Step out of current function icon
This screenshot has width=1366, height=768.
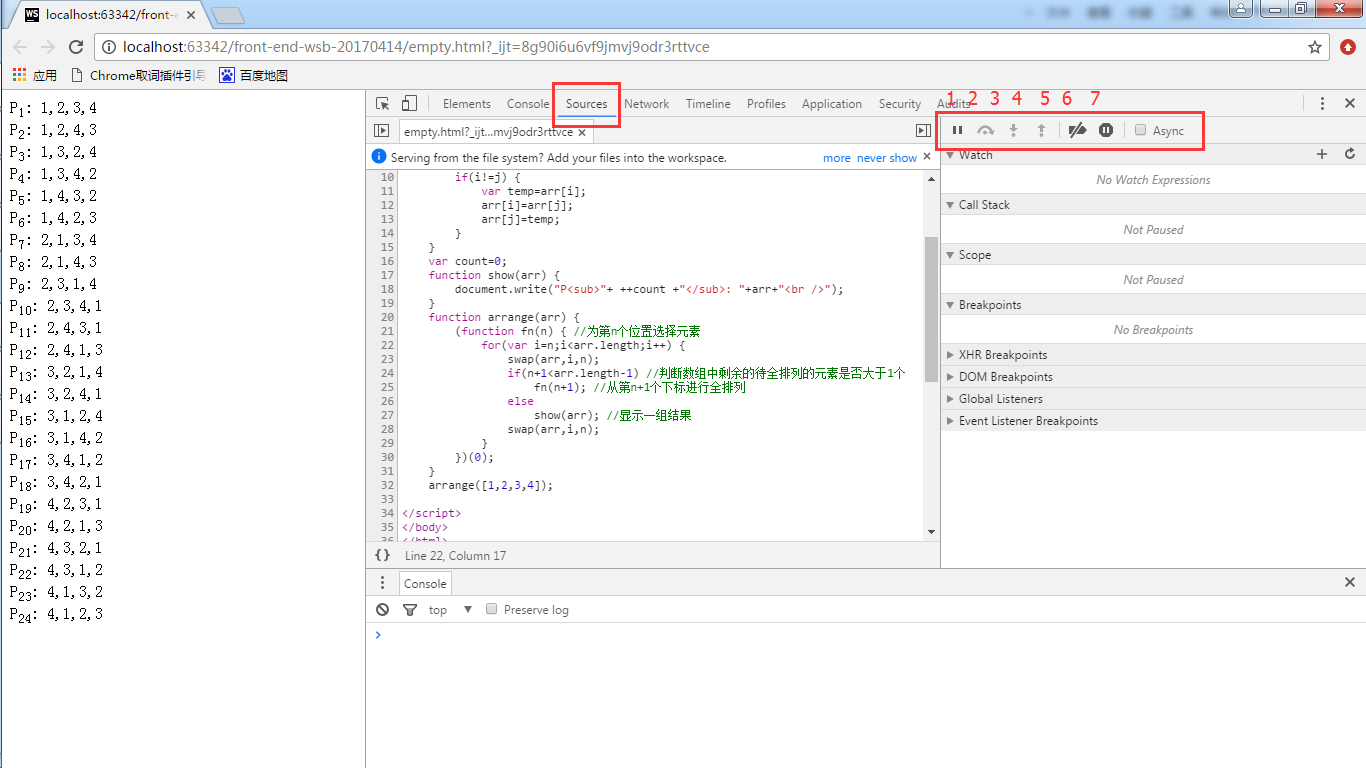pyautogui.click(x=1041, y=131)
